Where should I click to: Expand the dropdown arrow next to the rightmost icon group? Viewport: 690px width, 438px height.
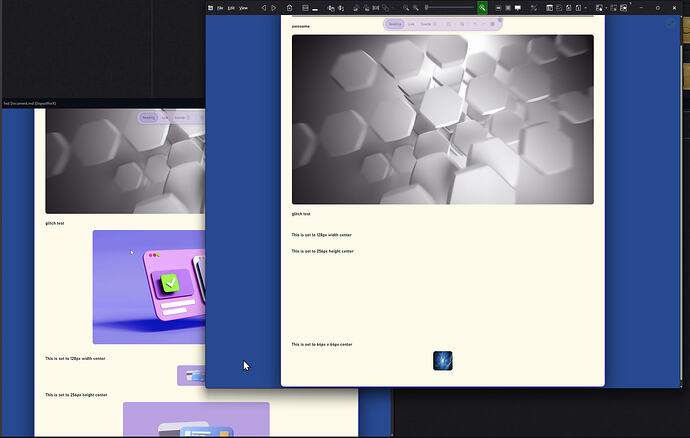click(x=606, y=8)
